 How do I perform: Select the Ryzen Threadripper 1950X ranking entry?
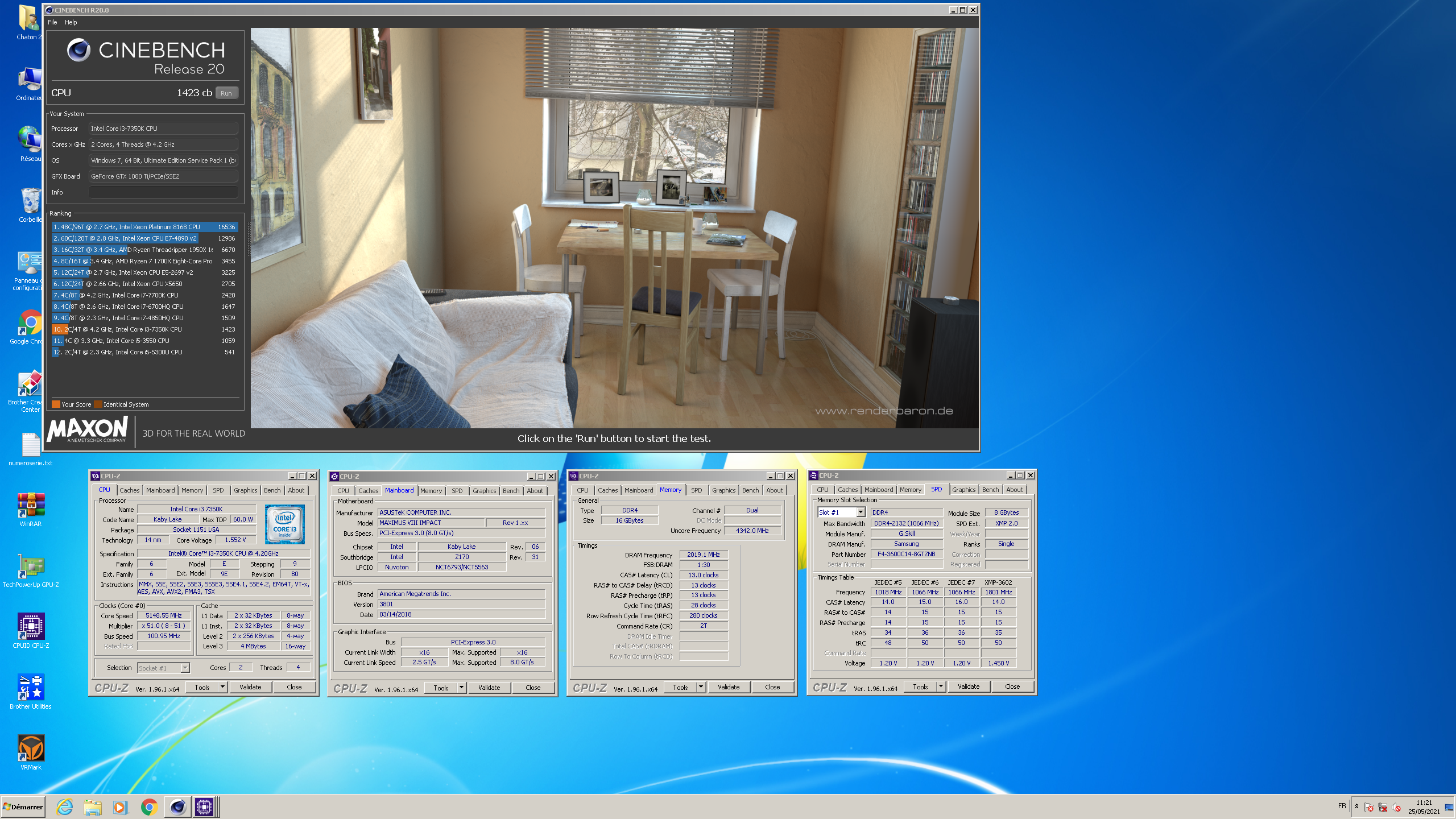144,250
